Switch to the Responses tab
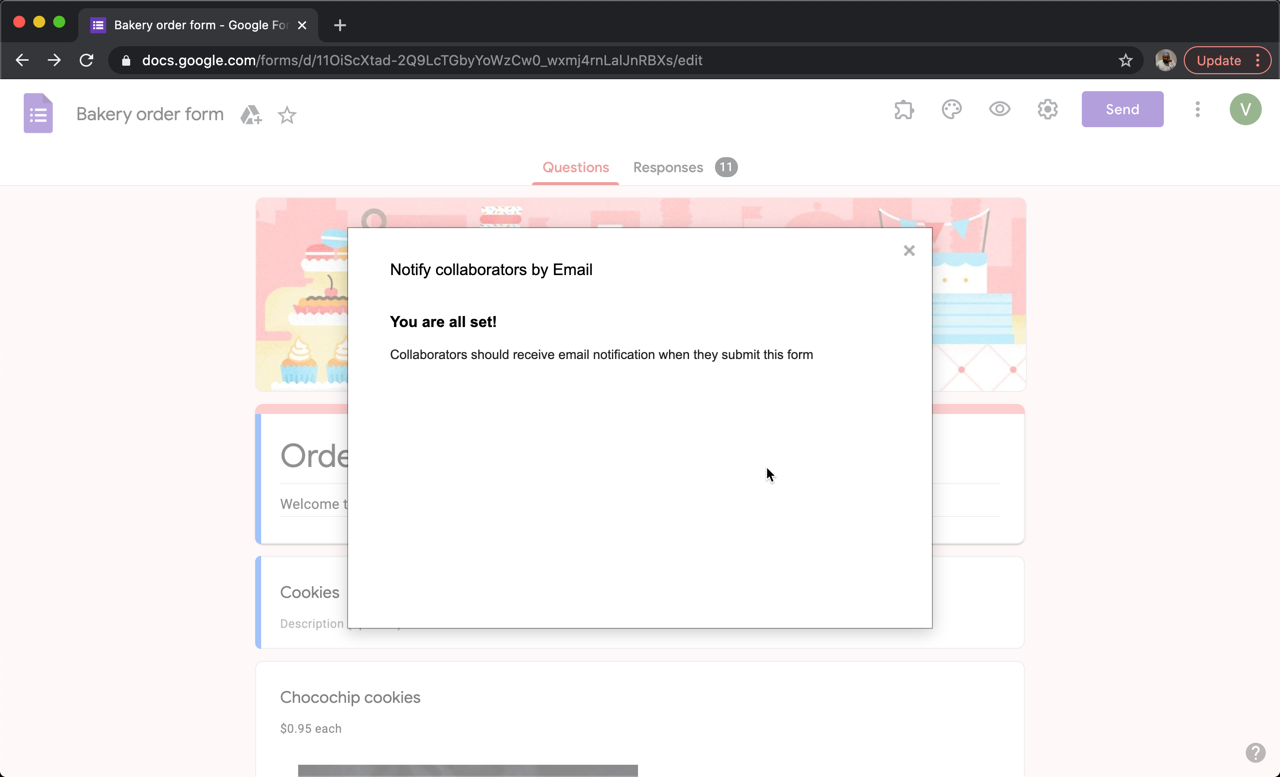 668,167
